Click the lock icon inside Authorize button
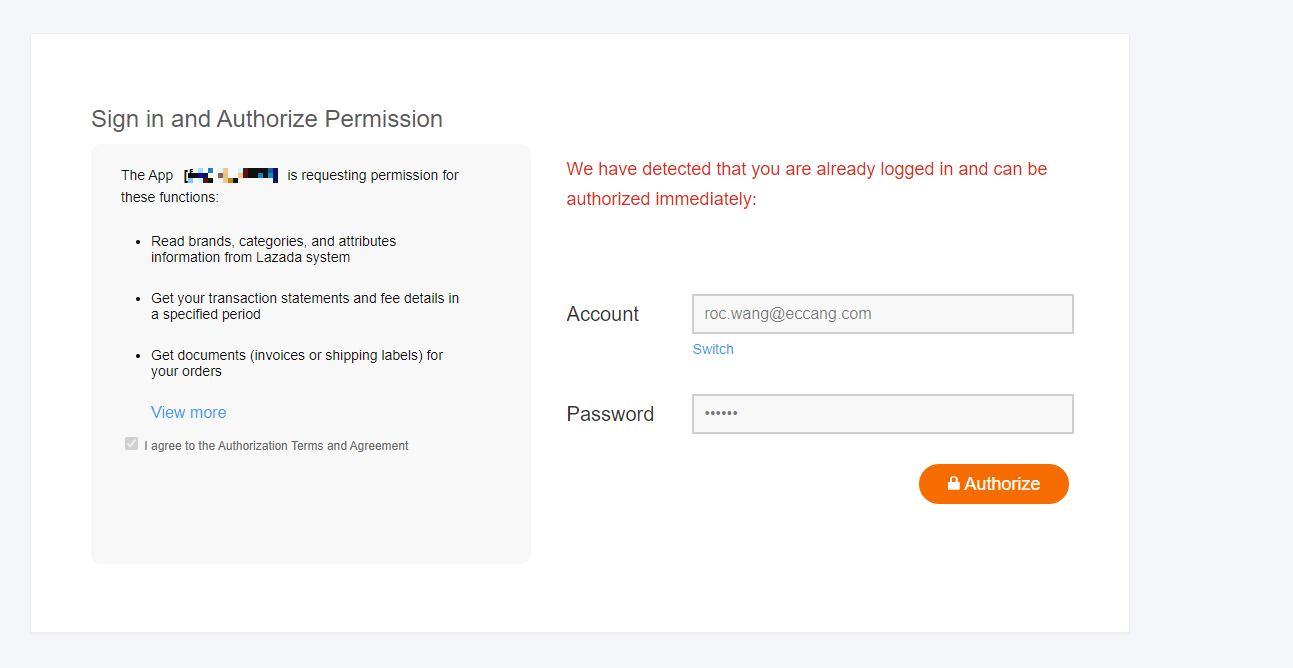 [x=954, y=483]
